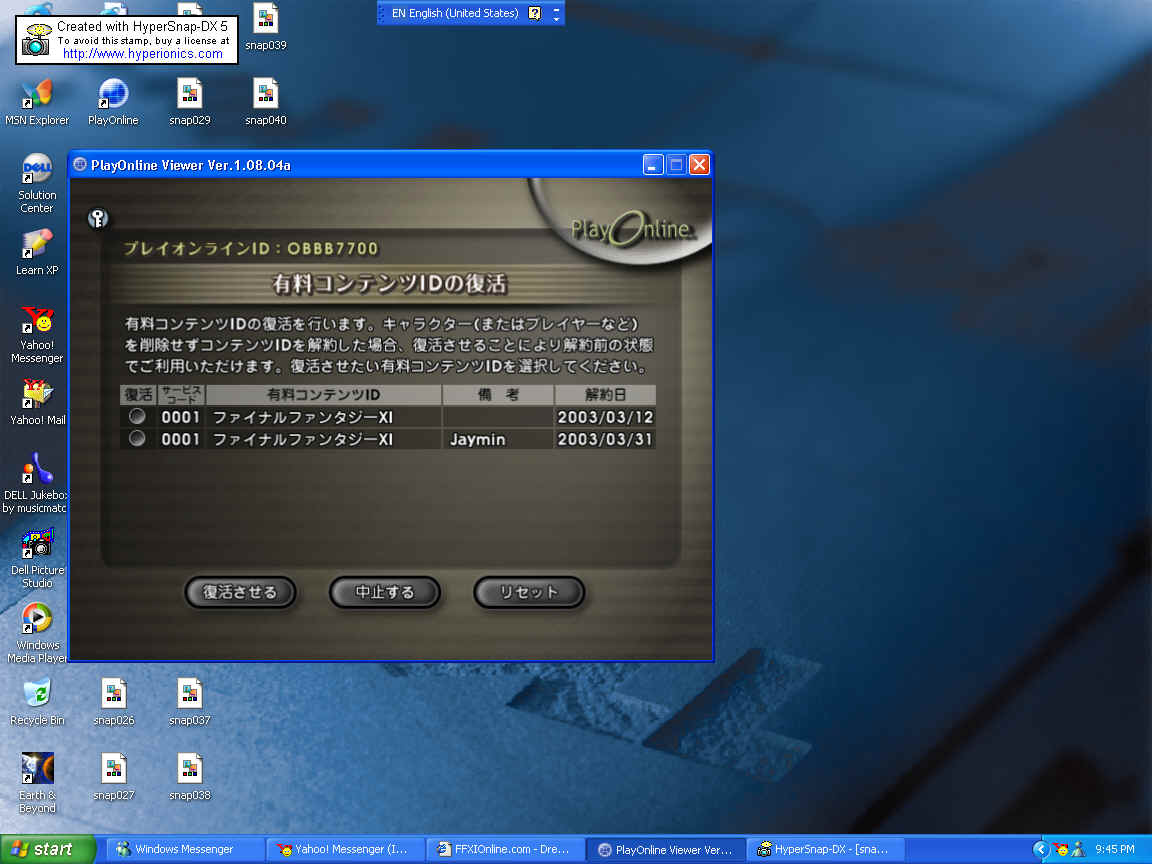
Task: Select Windows Media Player desktop icon
Action: point(37,633)
